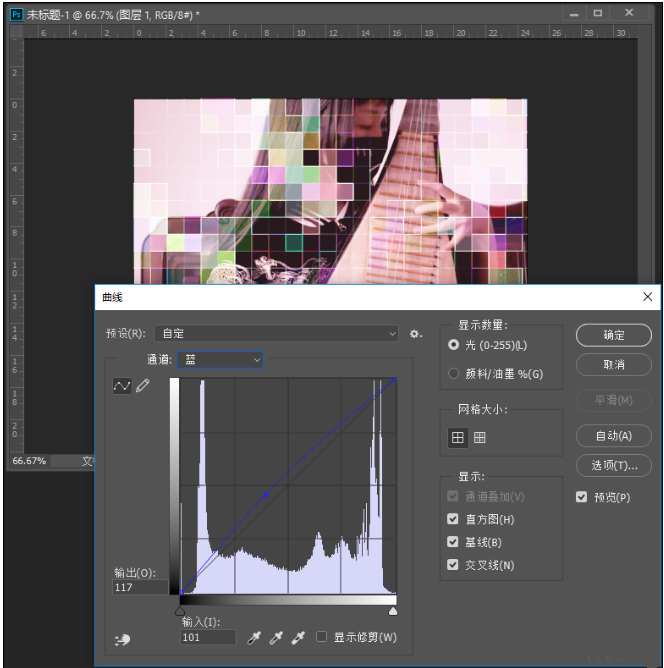Select 颜料/油墨 % display amount option
664x668 pixels.
(x=454, y=374)
